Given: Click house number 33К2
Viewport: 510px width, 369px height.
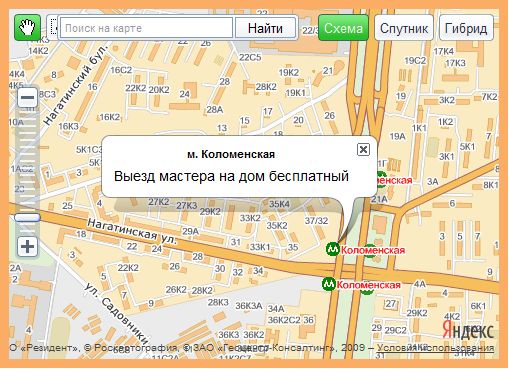Looking at the screenshot, I should (x=250, y=218).
